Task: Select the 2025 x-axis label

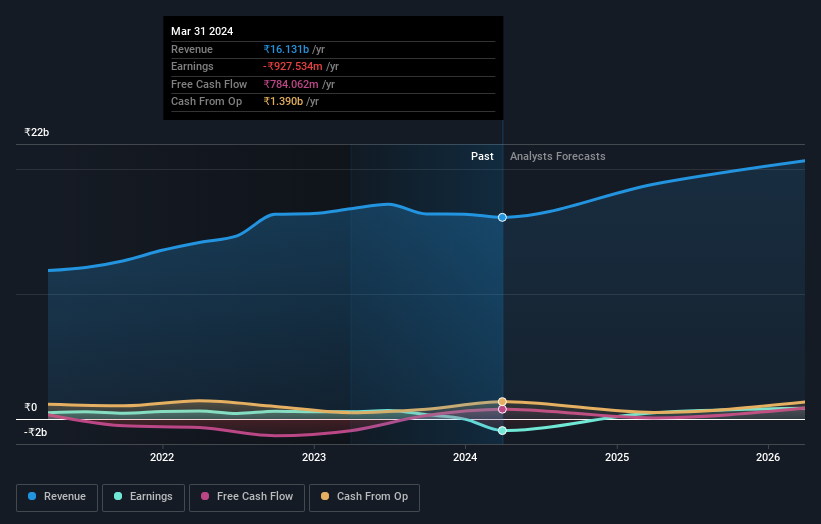Action: (617, 458)
